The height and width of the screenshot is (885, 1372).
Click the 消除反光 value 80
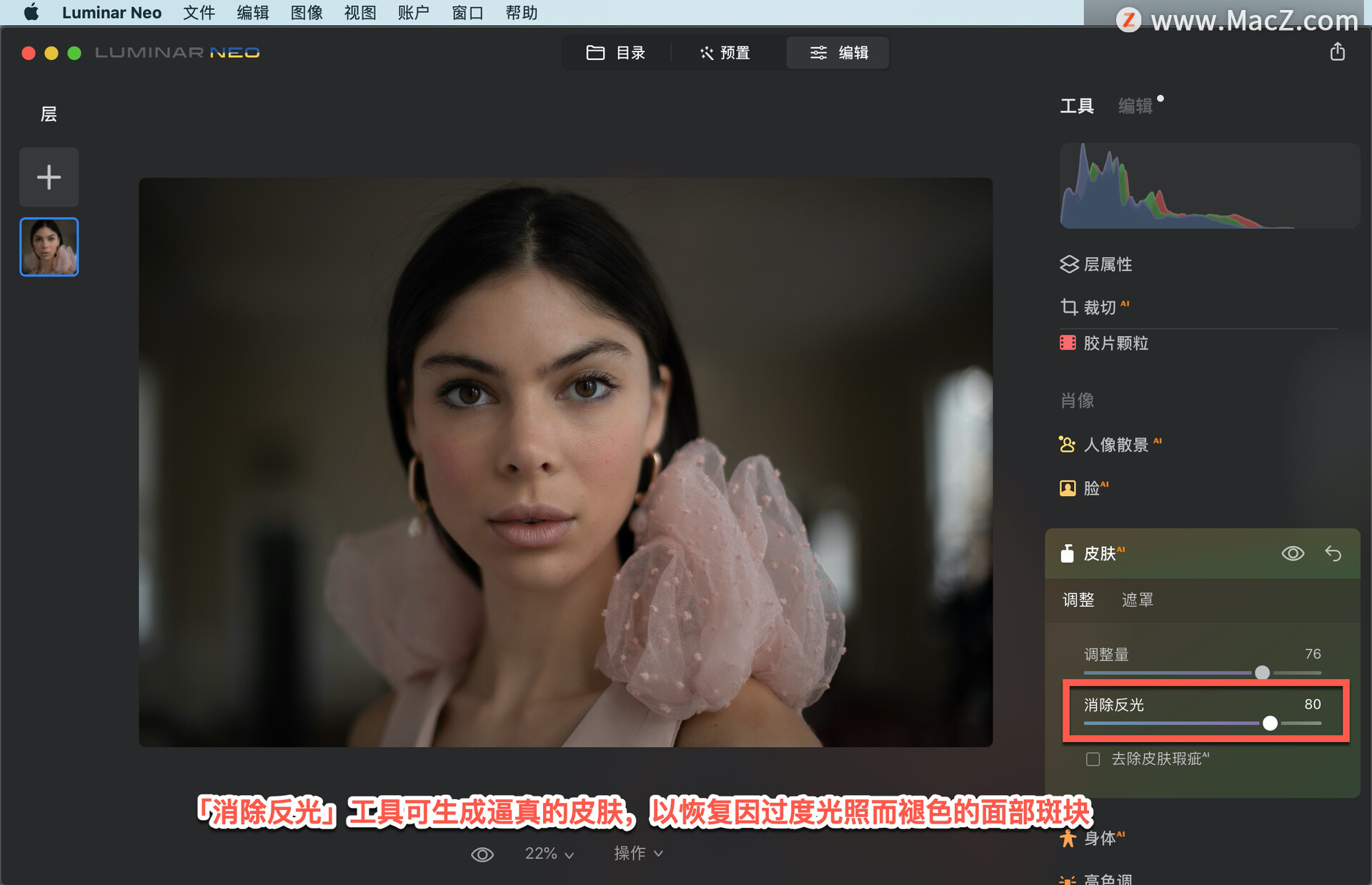[1313, 704]
